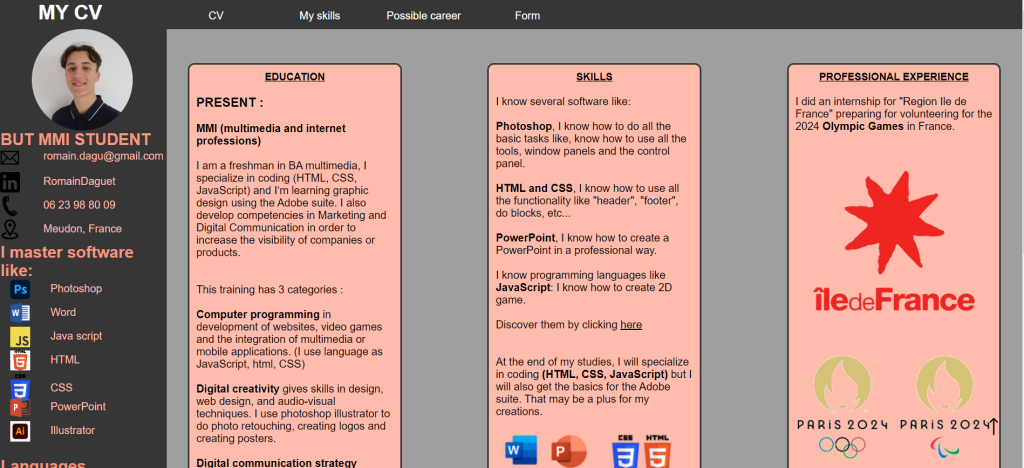Click the bold 'Olympic Games' text
1024x468 pixels.
point(863,126)
